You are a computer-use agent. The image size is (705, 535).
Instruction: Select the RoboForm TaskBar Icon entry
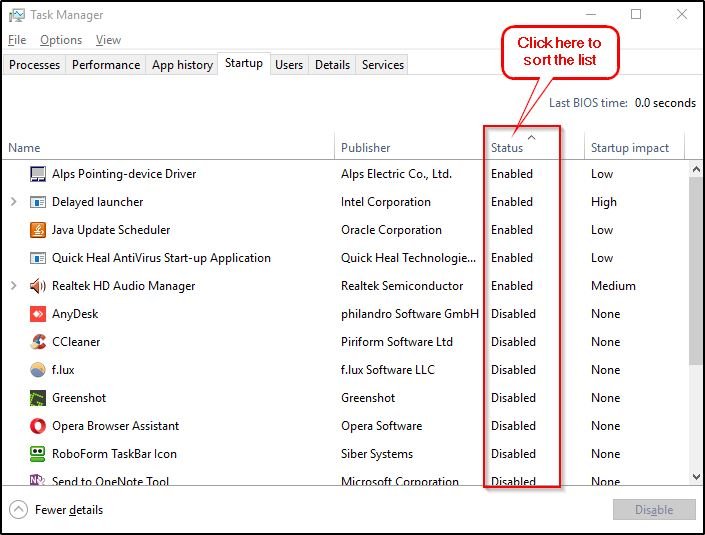(x=114, y=454)
